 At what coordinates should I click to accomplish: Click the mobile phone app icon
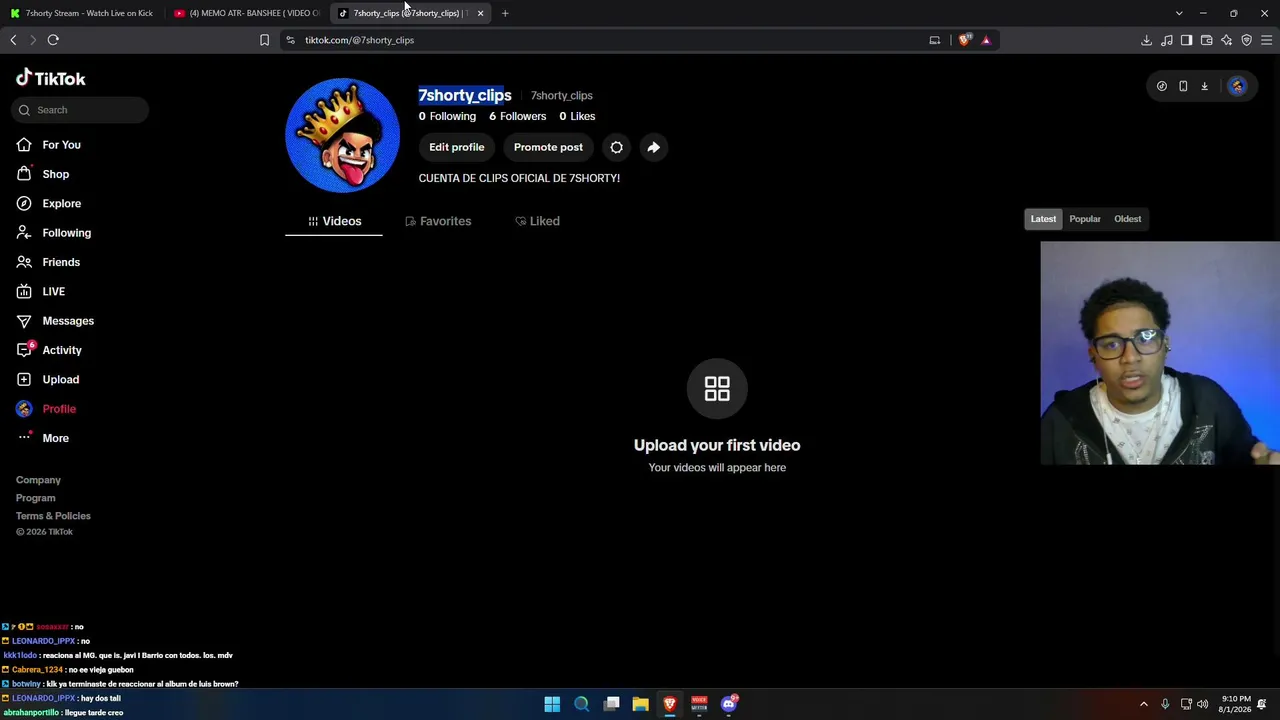coord(1183,86)
